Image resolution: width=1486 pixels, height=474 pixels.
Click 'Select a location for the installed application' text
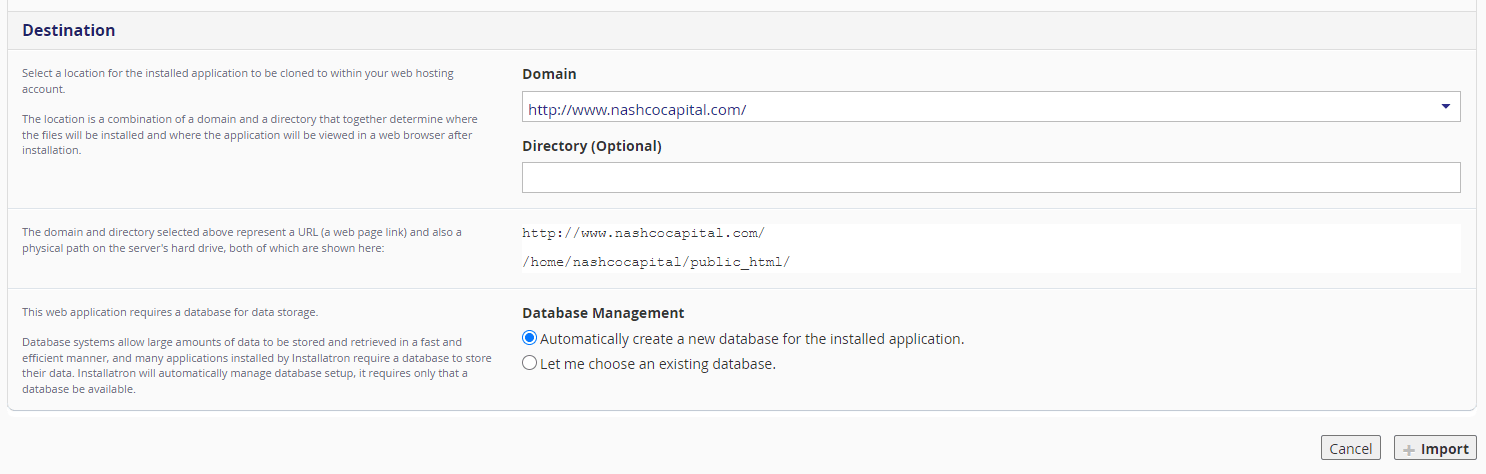[238, 81]
